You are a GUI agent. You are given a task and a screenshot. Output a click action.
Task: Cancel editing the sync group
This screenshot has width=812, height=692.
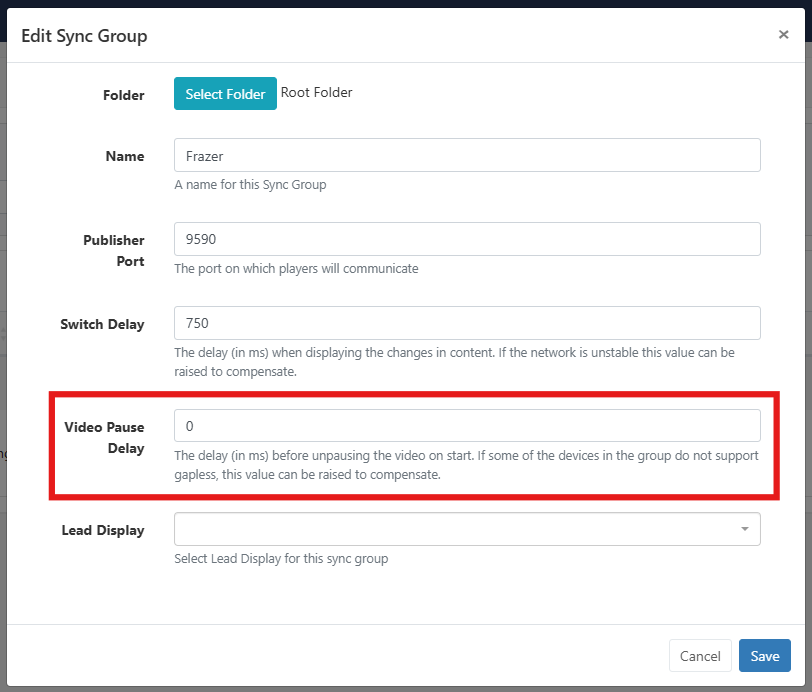click(700, 656)
